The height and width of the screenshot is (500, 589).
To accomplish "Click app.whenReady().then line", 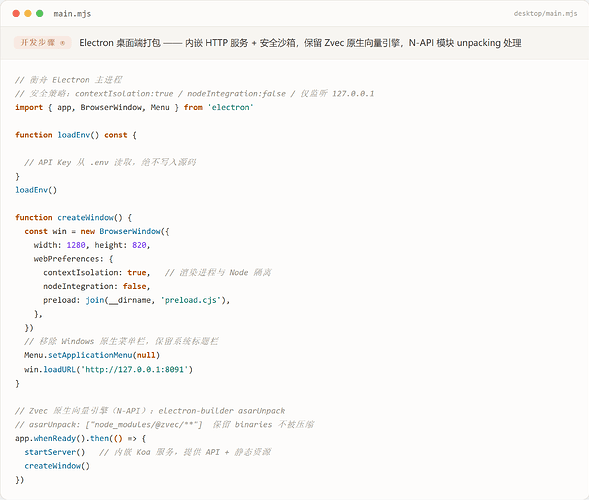I will click(x=80, y=438).
